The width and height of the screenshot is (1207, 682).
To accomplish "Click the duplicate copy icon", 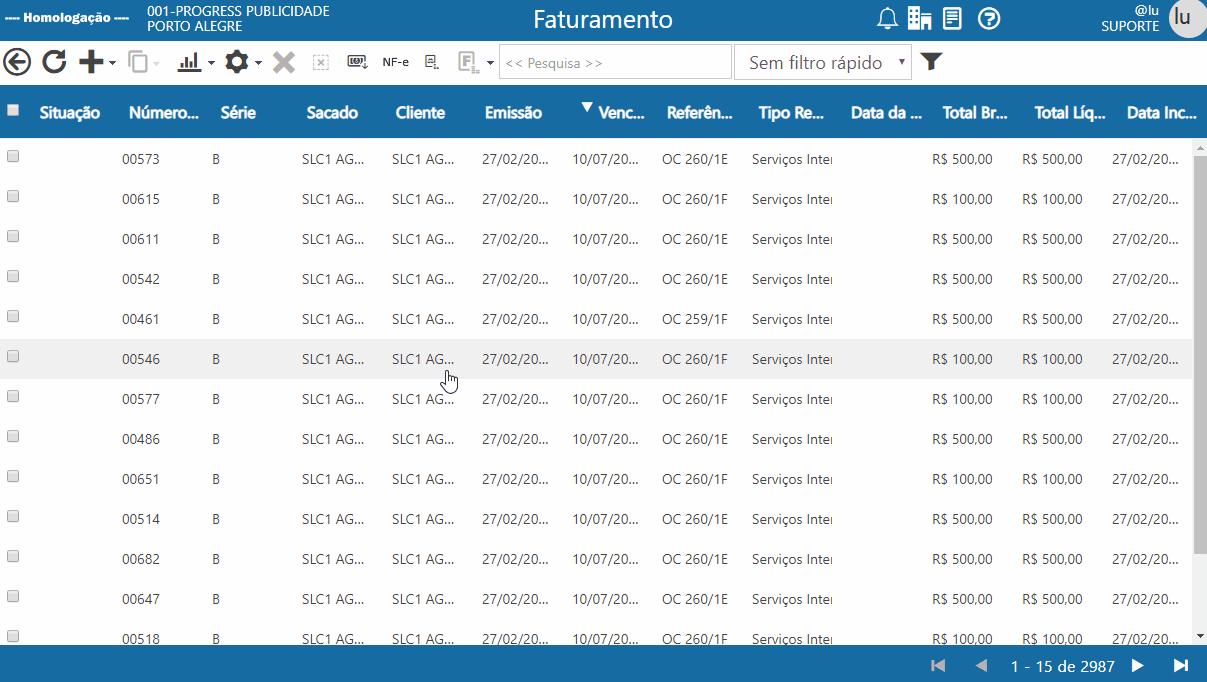I will [138, 62].
